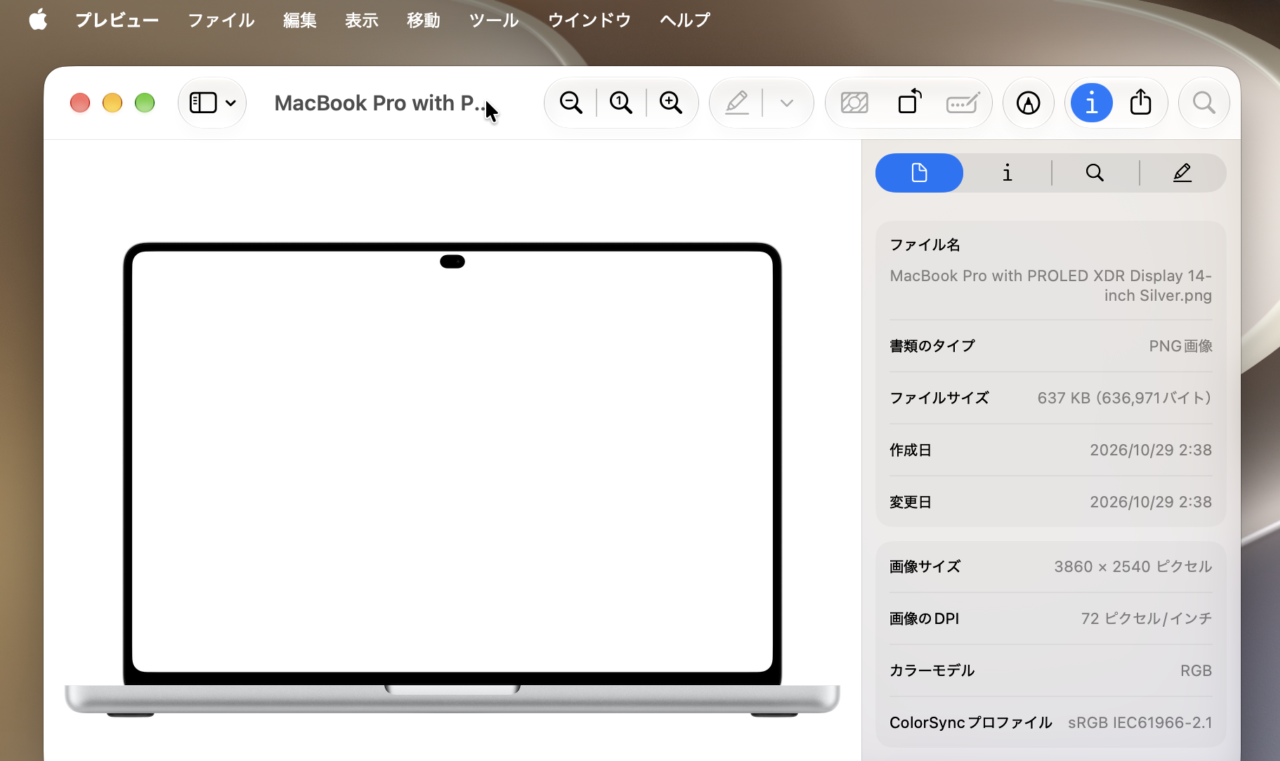This screenshot has height=761, width=1280.
Task: Click the RGB color model value
Action: click(1196, 671)
